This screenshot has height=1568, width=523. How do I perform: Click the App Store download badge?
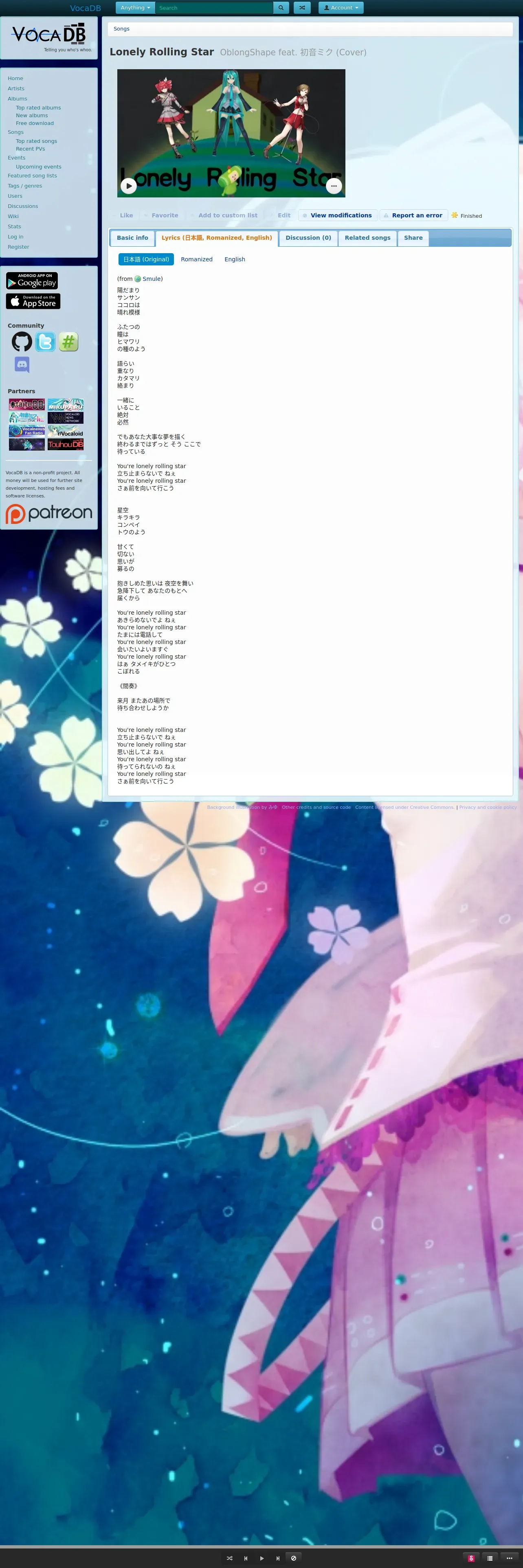coord(33,301)
